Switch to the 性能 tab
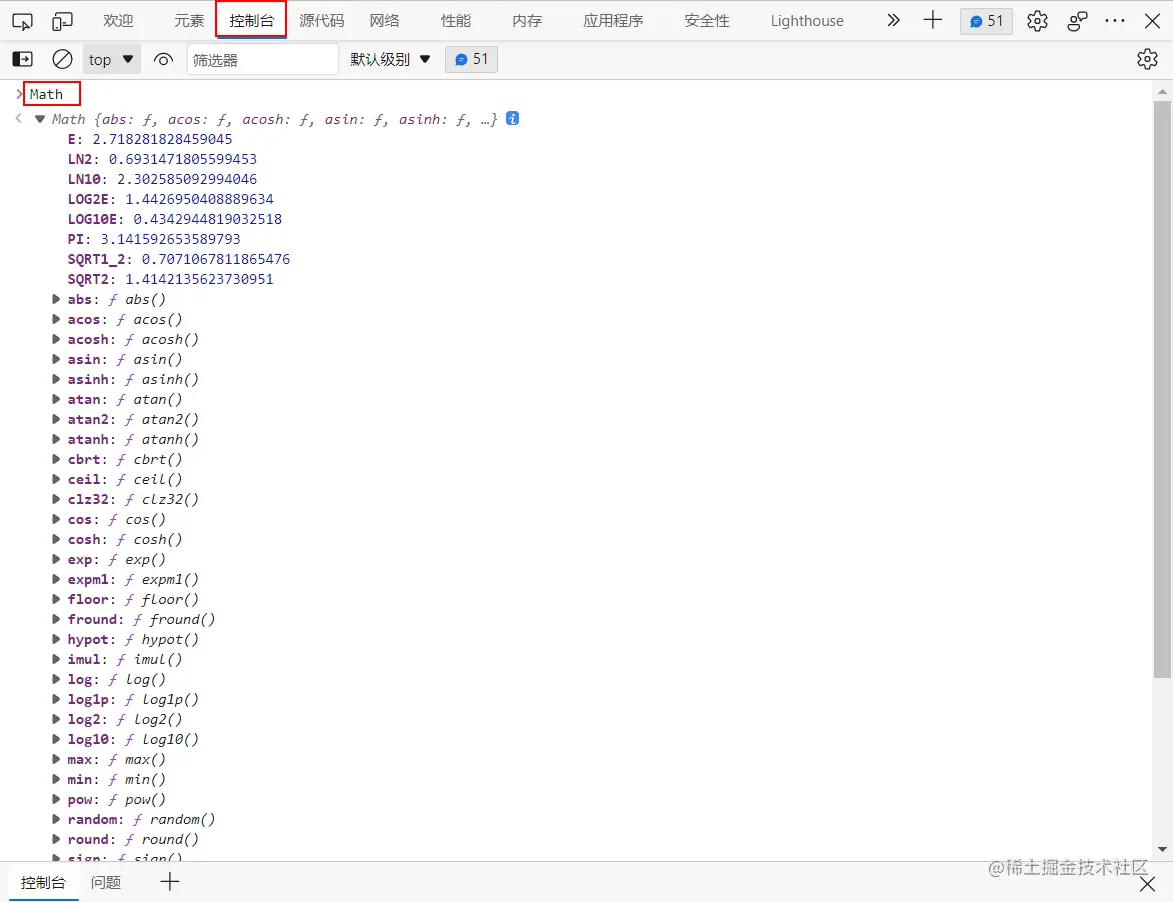Viewport: 1173px width, 902px height. pyautogui.click(x=456, y=21)
